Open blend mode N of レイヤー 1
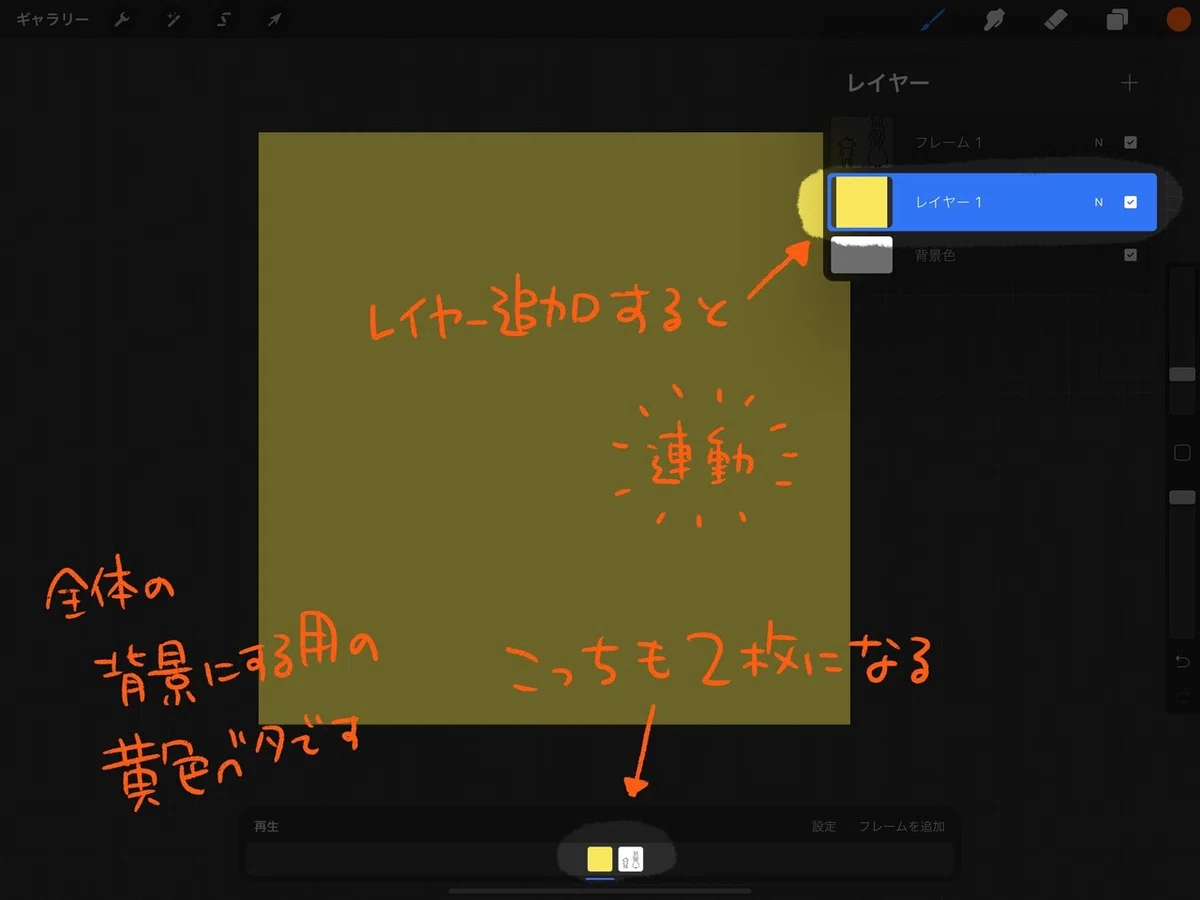Image resolution: width=1200 pixels, height=900 pixels. pos(1099,202)
